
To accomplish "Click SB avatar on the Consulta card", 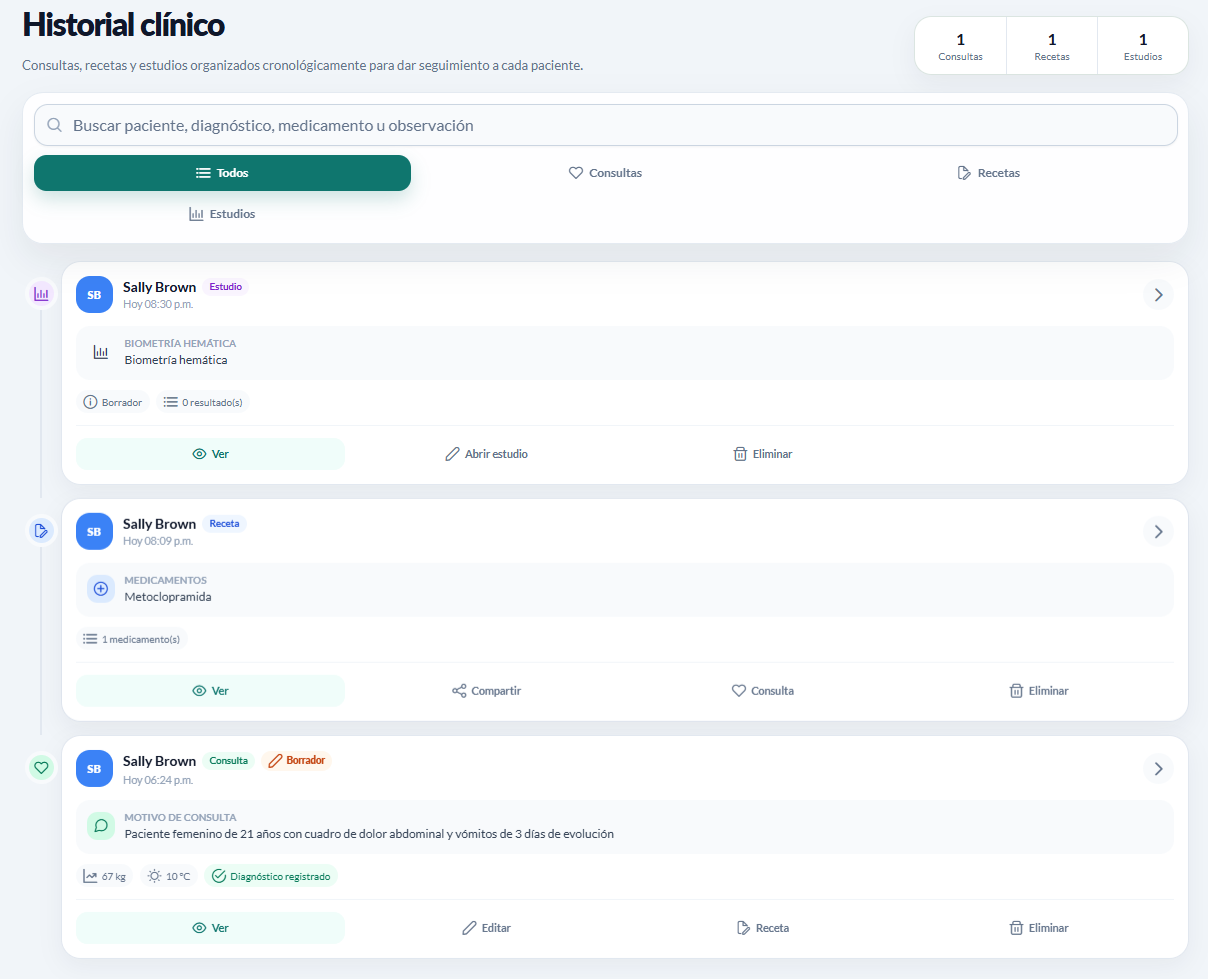I will [x=94, y=769].
